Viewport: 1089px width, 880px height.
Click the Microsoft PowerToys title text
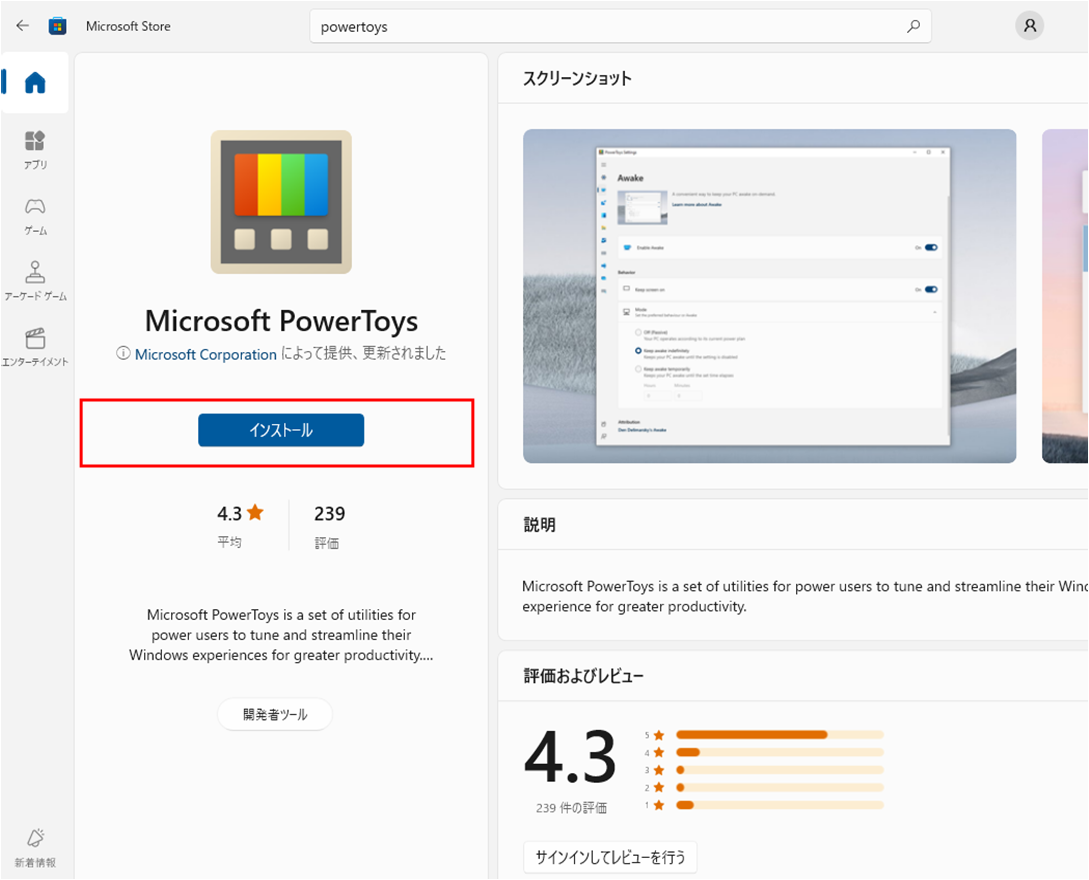(x=281, y=321)
